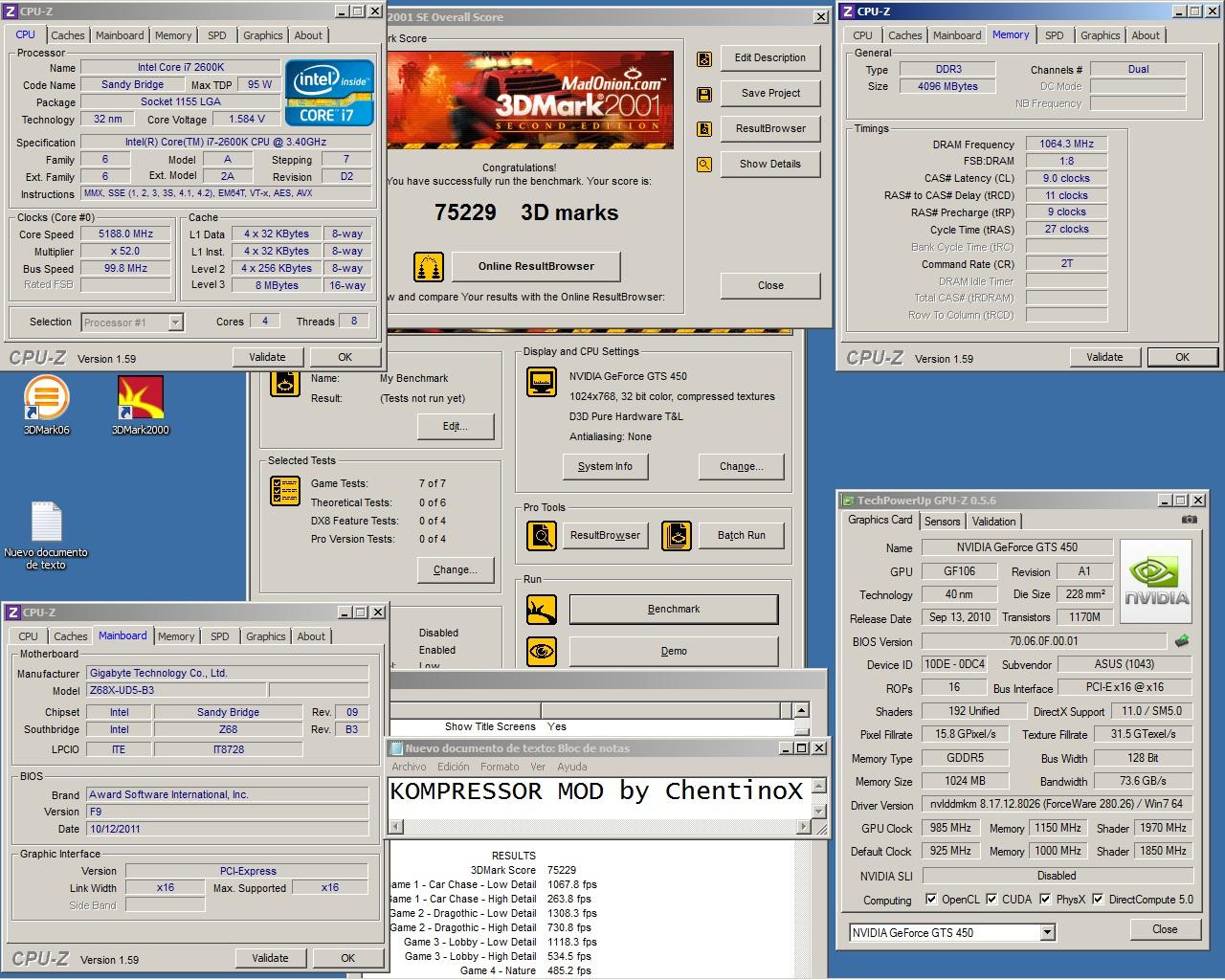Switch to the Mainboard tab in top-right CPU-Z
1225x980 pixels.
point(957,35)
